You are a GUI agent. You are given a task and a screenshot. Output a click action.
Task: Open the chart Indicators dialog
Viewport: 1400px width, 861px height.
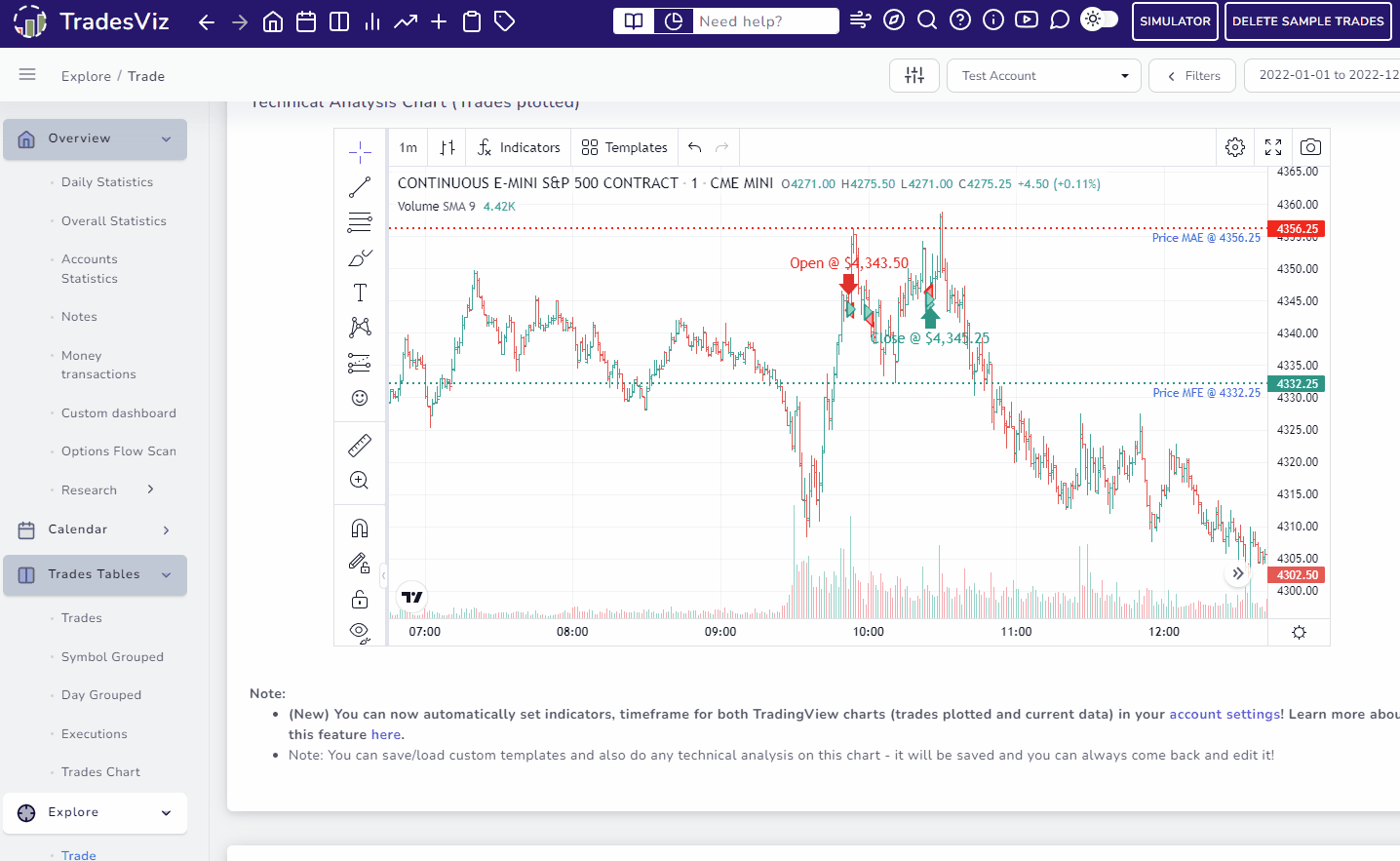coord(519,147)
